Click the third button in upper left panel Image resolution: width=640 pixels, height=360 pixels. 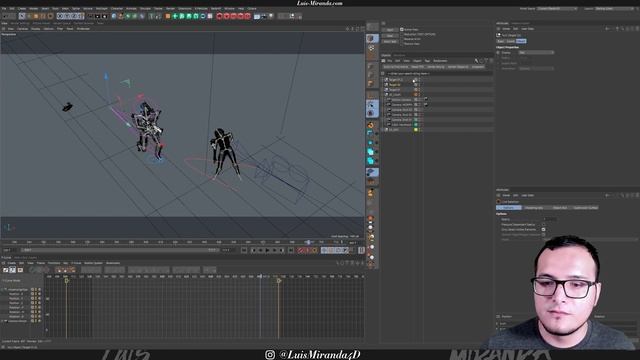390,41
